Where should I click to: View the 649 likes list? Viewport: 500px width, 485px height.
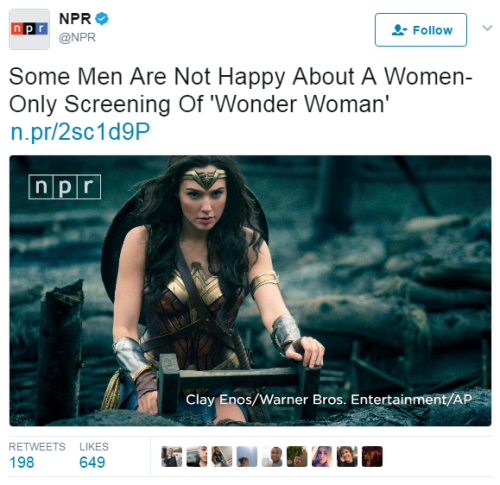[x=94, y=455]
